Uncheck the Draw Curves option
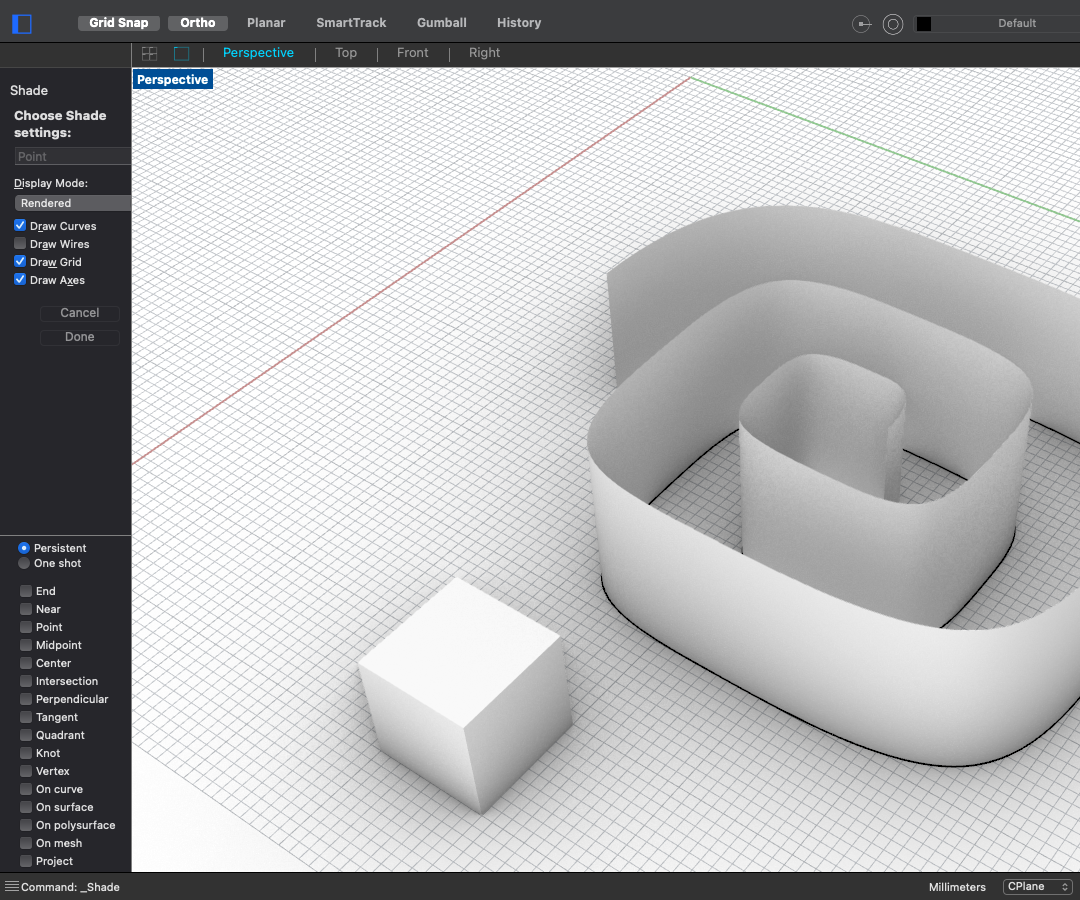The width and height of the screenshot is (1080, 900). point(19,225)
